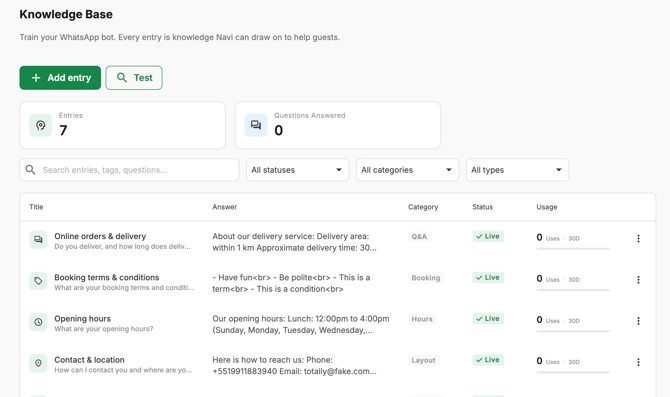This screenshot has height=397, width=670.
Task: Sort by the Usage column header
Action: (547, 207)
